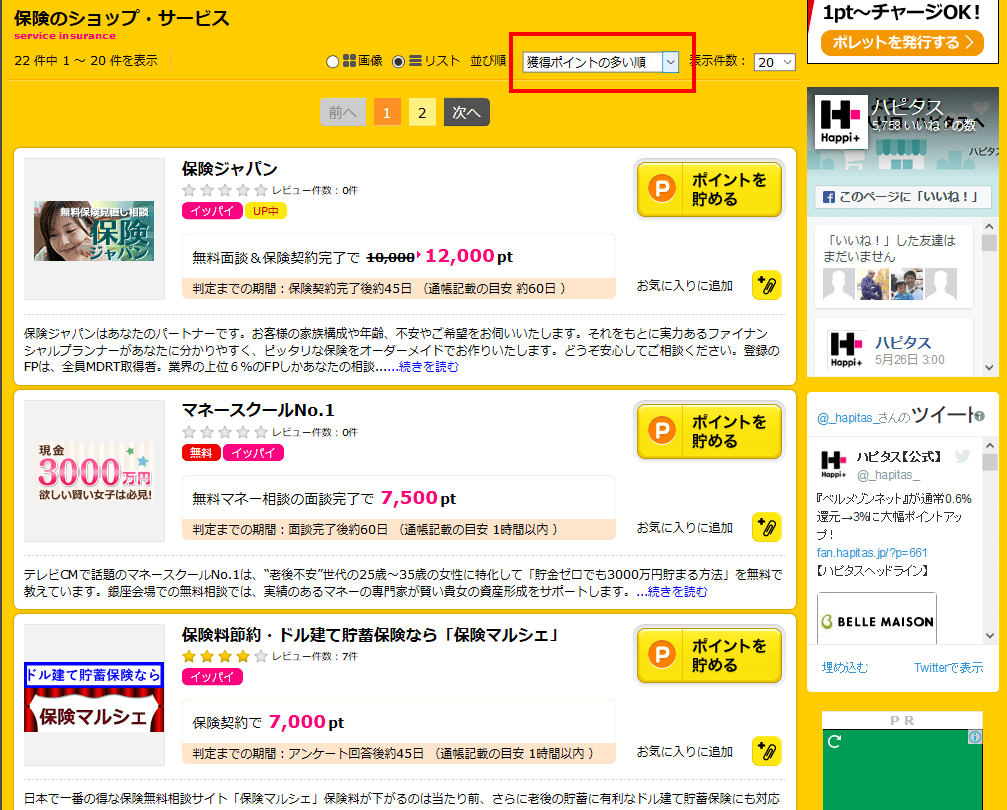The height and width of the screenshot is (810, 1007).
Task: Click the 前へ pagination button
Action: pyautogui.click(x=343, y=112)
